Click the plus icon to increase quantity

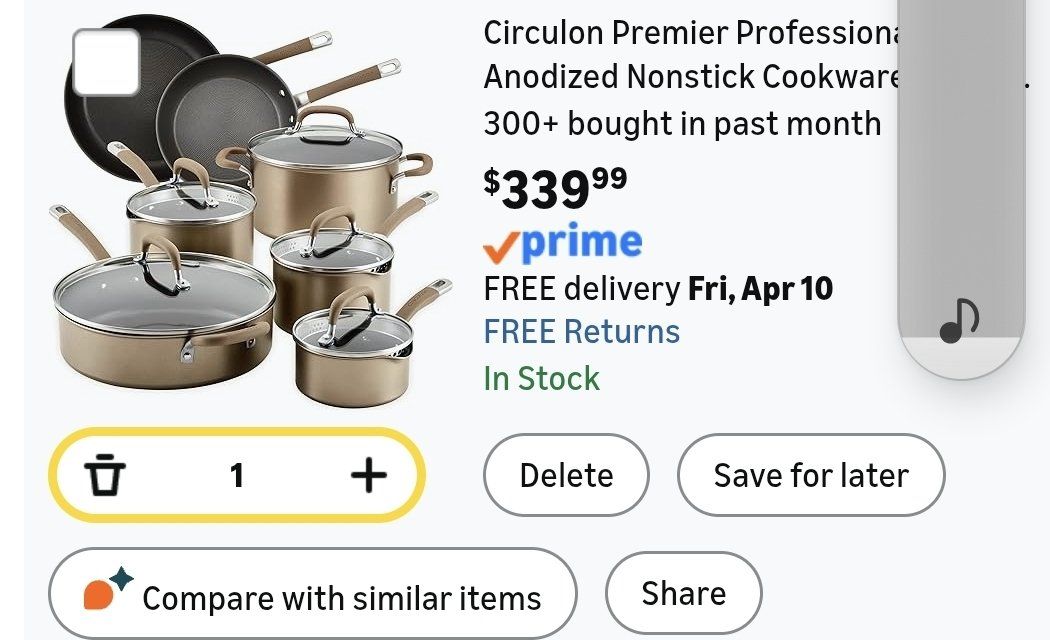(x=368, y=476)
